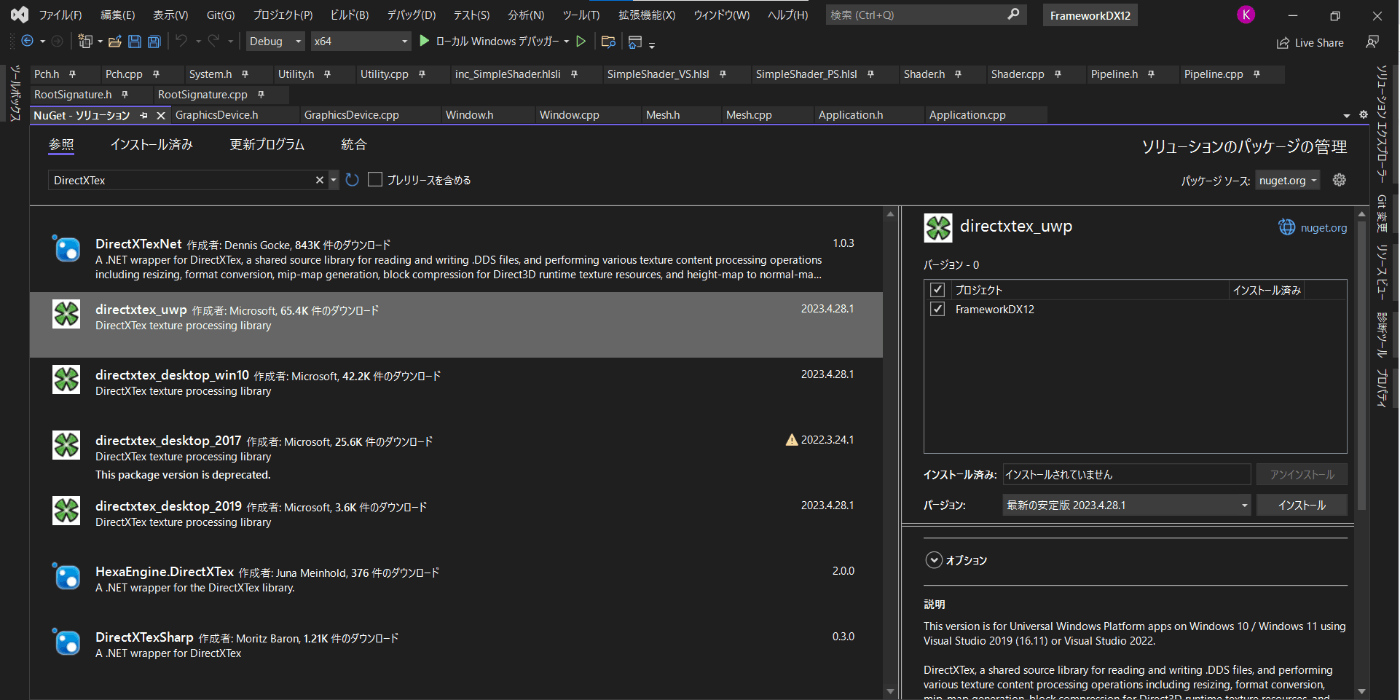Click the new project icon in toolbar
1400x700 pixels.
86,41
